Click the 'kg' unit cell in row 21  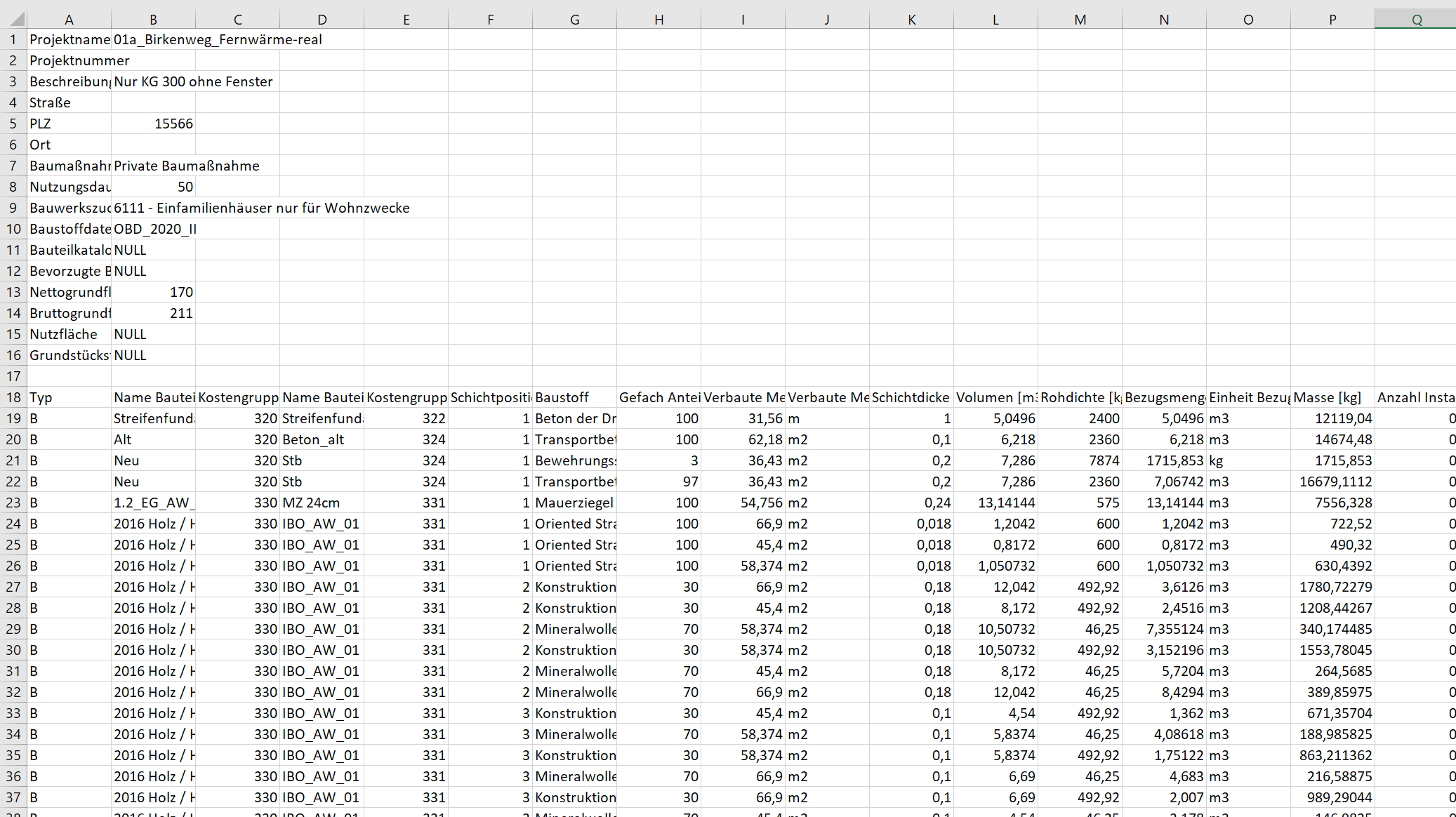1248,460
